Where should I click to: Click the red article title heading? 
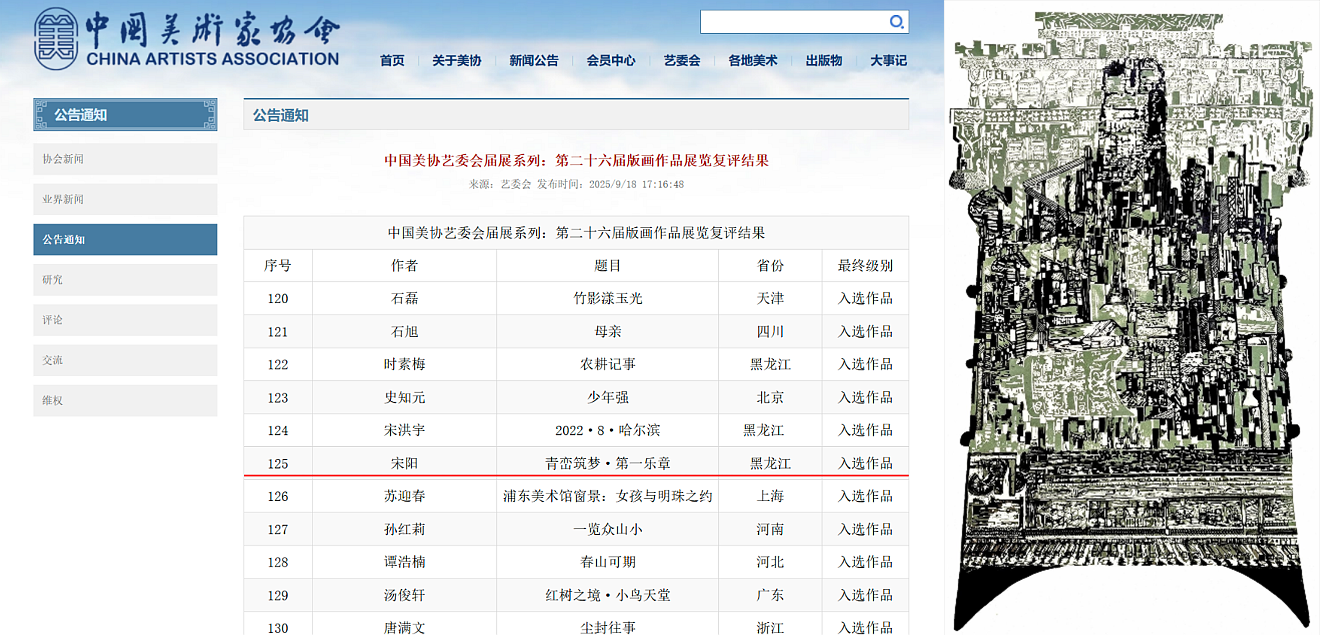[x=576, y=160]
